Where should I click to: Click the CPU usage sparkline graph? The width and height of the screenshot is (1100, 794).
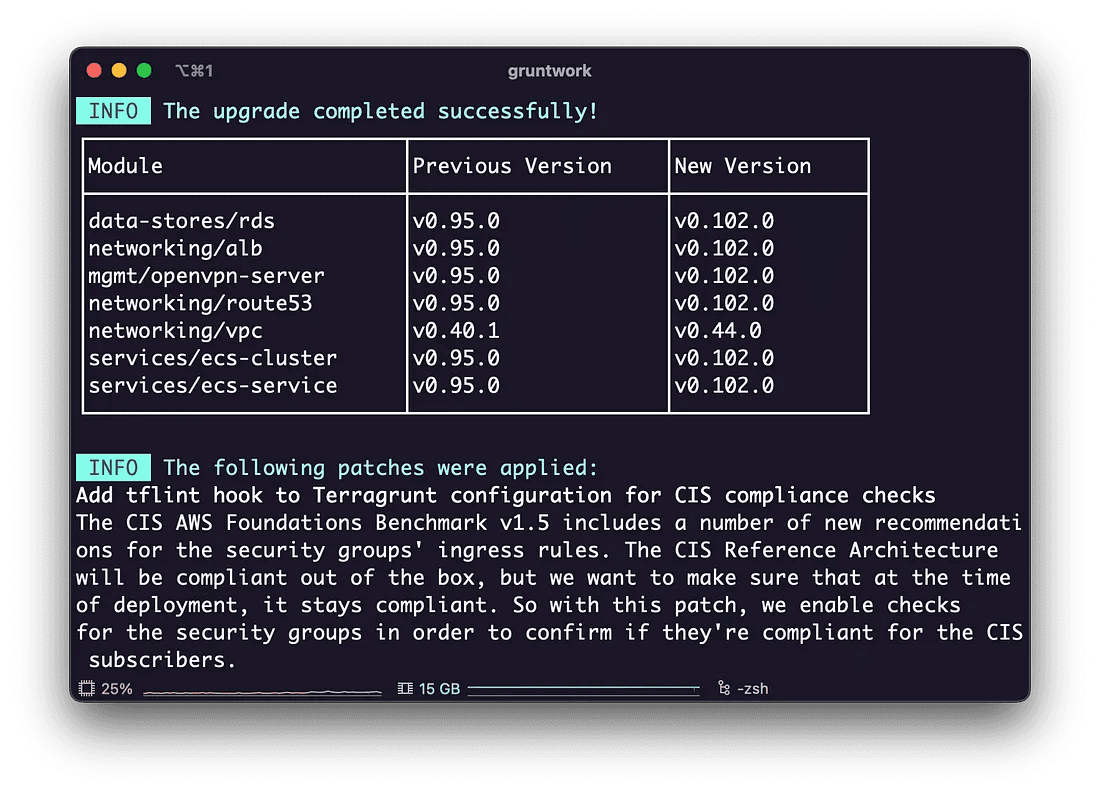coord(262,692)
